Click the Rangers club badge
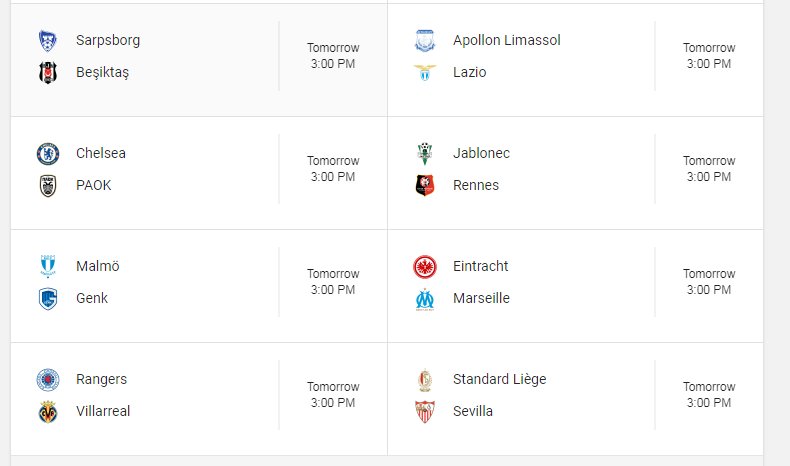The width and height of the screenshot is (790, 466). [x=48, y=379]
